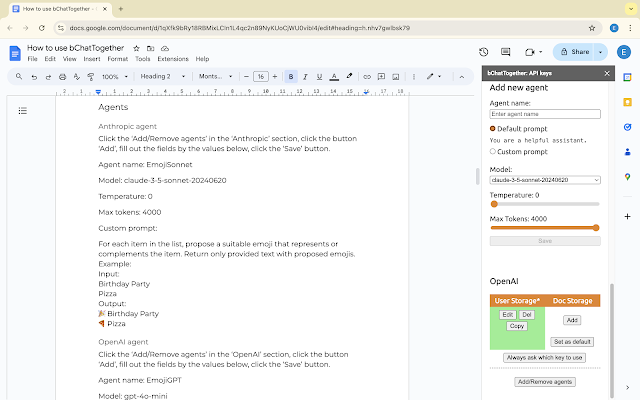The height and width of the screenshot is (400, 640).
Task: Toggle bold formatting
Action: [x=291, y=76]
